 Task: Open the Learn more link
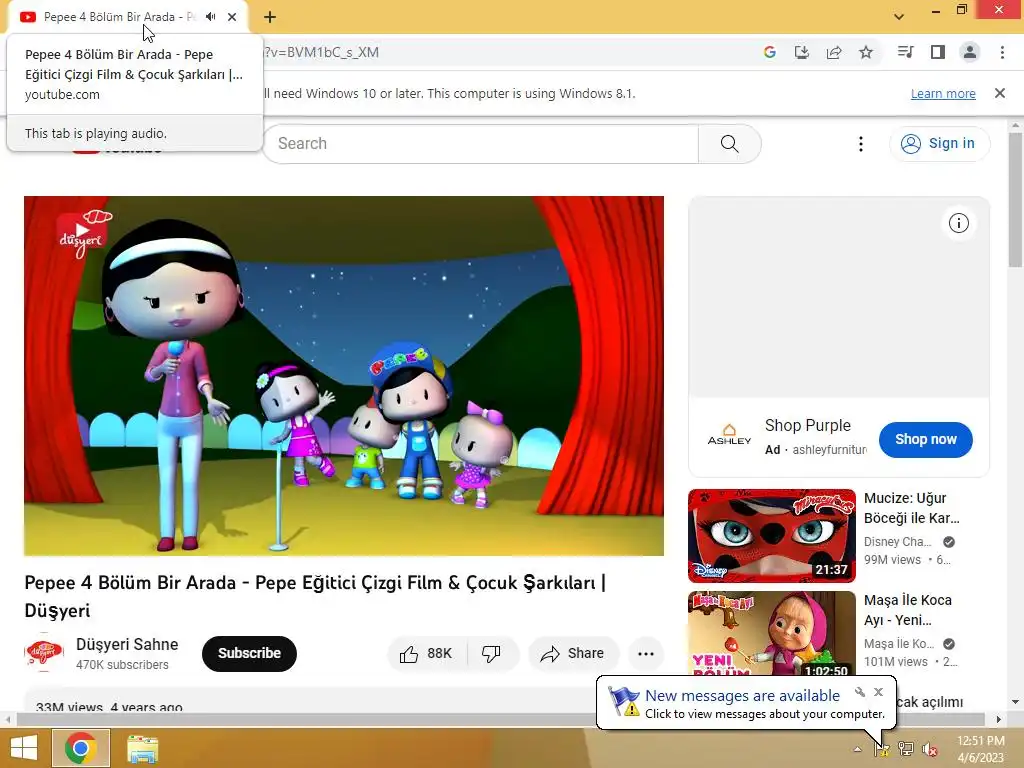tap(943, 93)
